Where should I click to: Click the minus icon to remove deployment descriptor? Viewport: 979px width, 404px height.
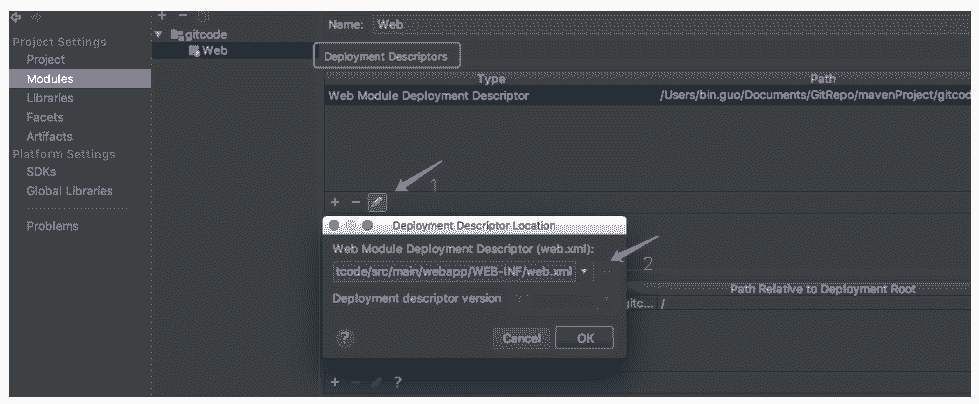coord(355,203)
